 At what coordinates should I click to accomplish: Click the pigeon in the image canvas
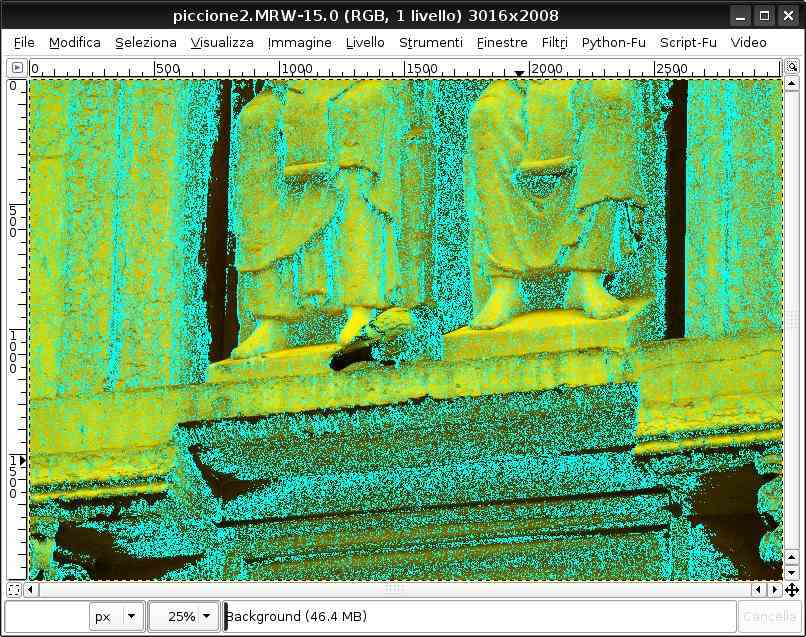tap(375, 338)
